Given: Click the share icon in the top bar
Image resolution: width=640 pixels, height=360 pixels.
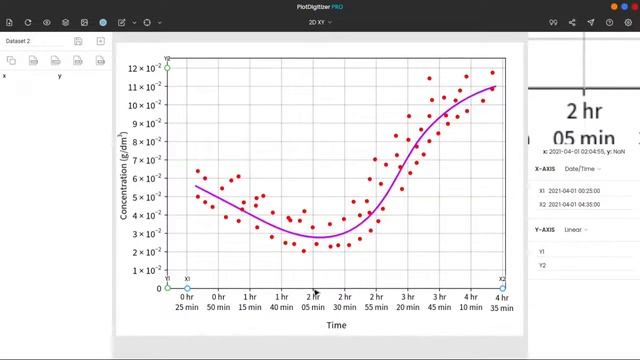Looking at the screenshot, I should click(x=572, y=22).
